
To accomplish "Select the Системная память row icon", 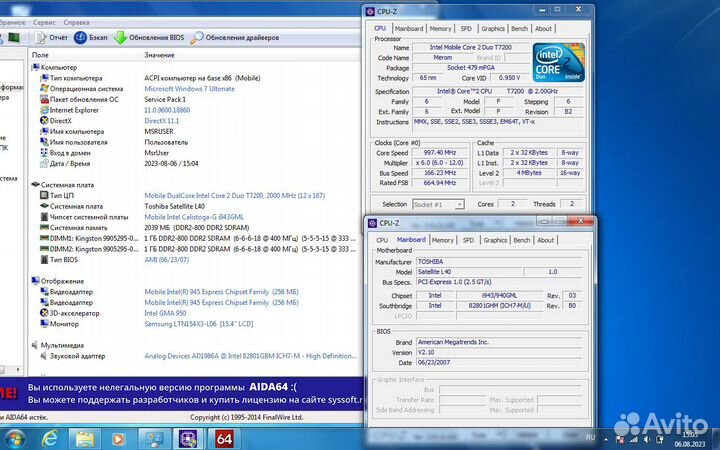I will point(44,227).
